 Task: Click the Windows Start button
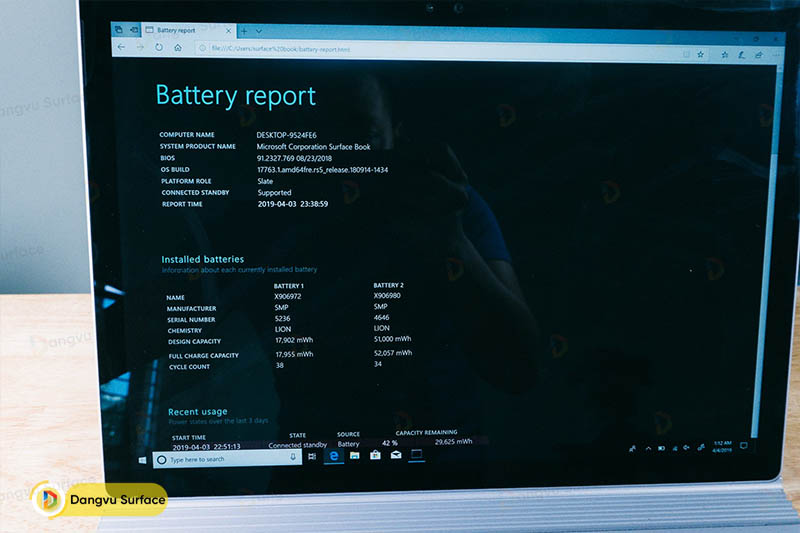pyautogui.click(x=142, y=459)
